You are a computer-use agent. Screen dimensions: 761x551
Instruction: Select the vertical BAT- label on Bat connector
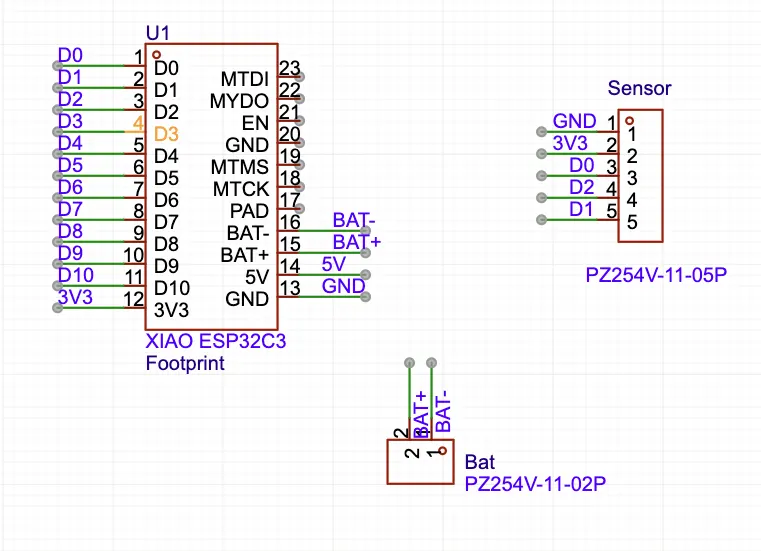pos(443,411)
